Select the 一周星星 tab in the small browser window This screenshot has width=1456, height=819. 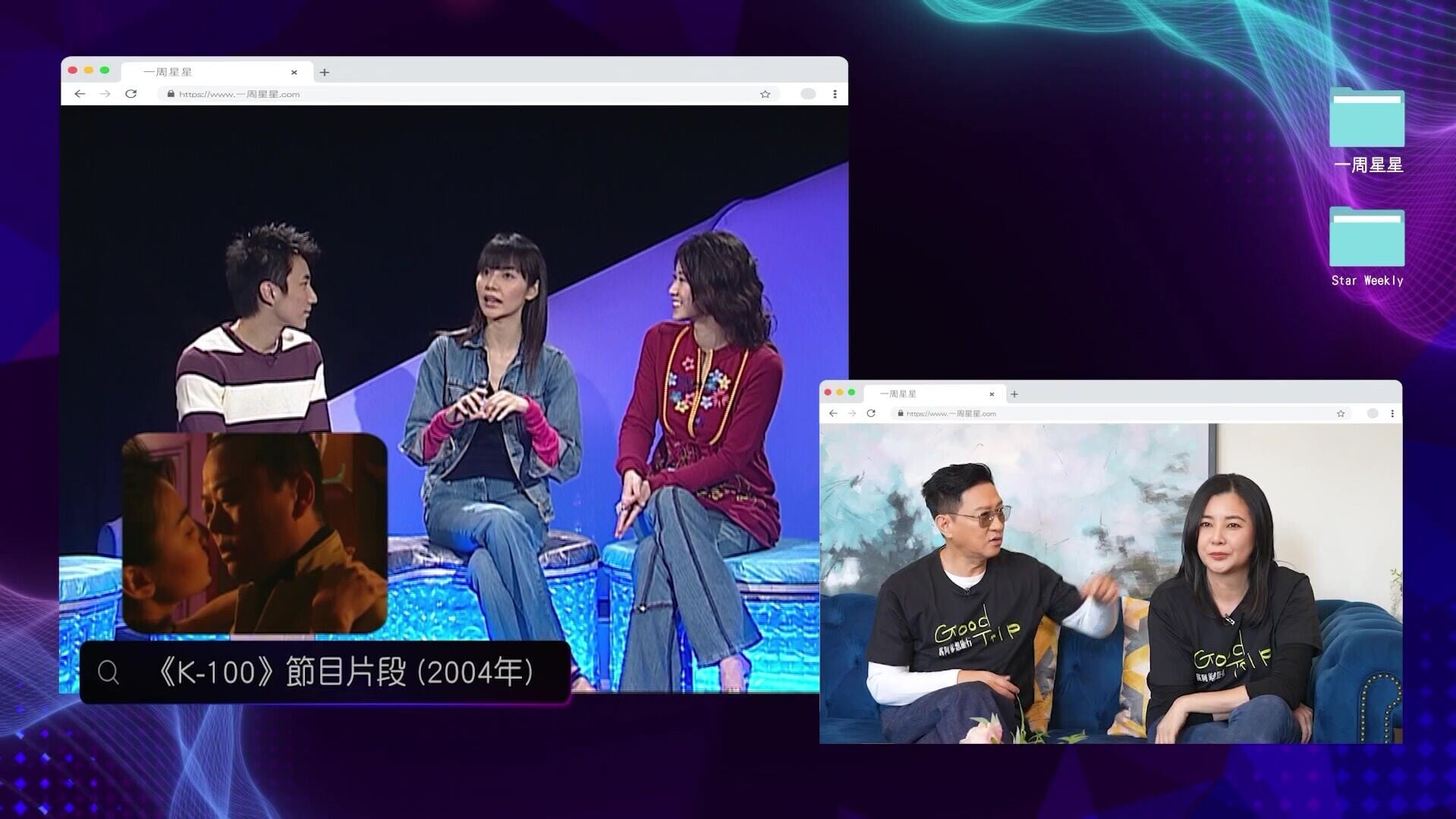934,394
